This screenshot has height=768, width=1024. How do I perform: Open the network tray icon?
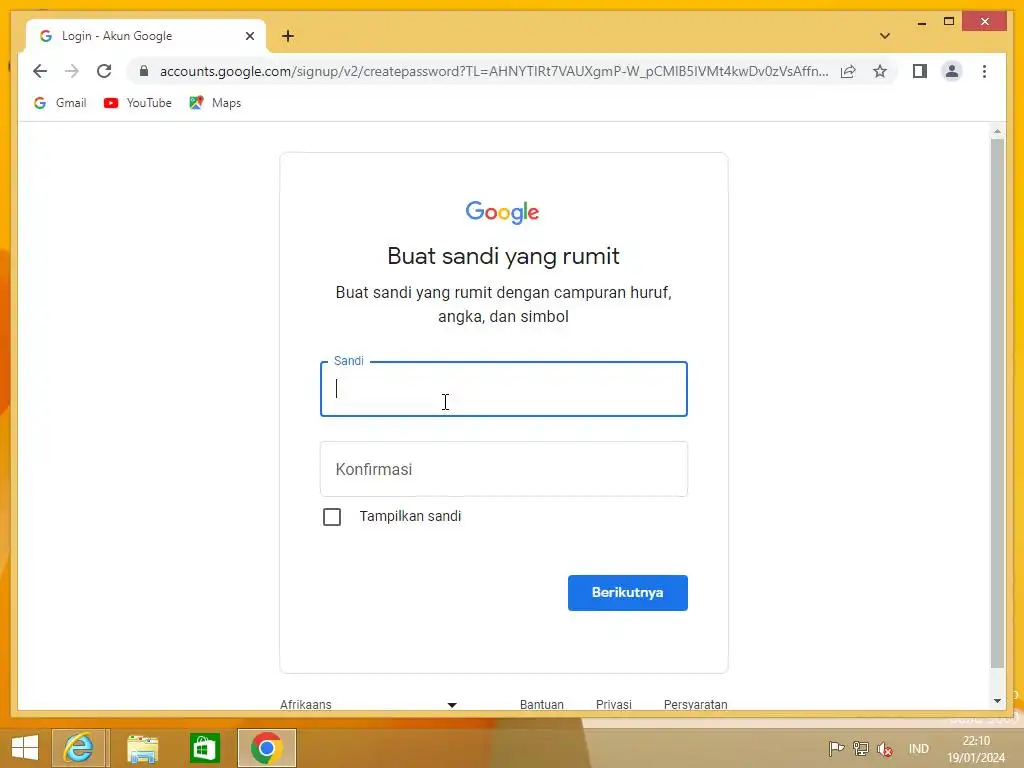tap(861, 749)
